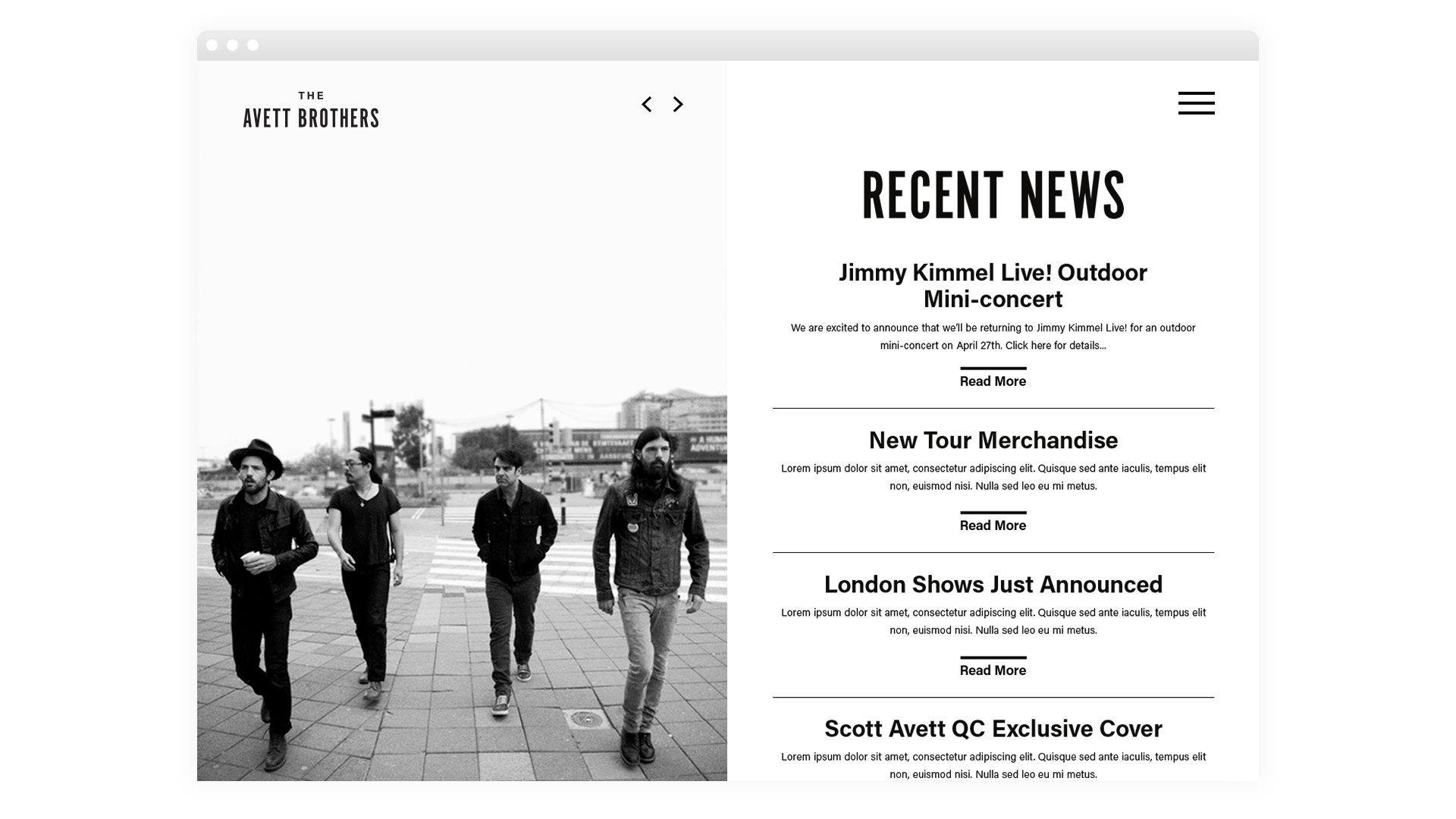This screenshot has width=1456, height=819.
Task: Click the second window dot in title bar
Action: [233, 45]
